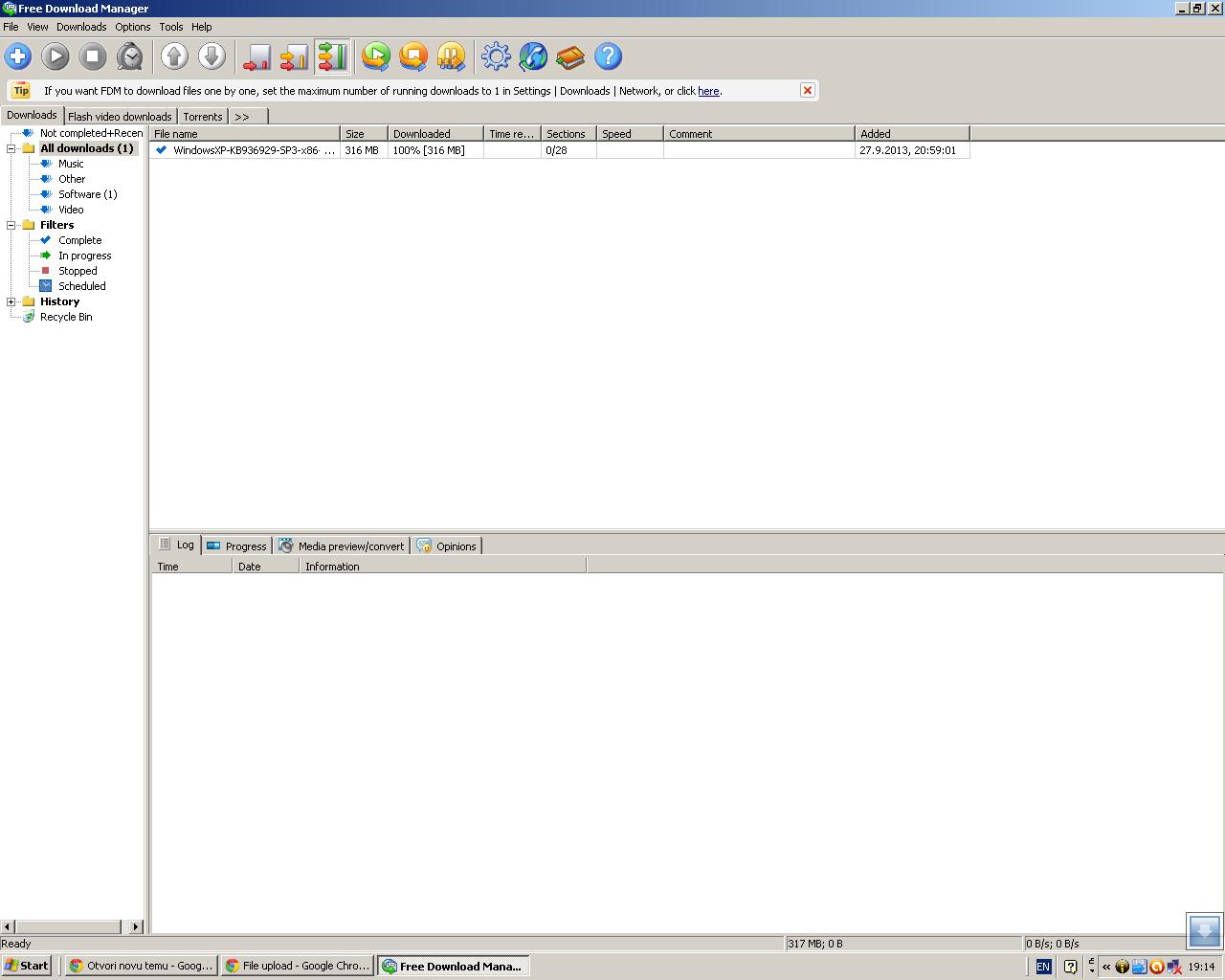Filter downloads by Stopped
1225x980 pixels.
click(78, 271)
